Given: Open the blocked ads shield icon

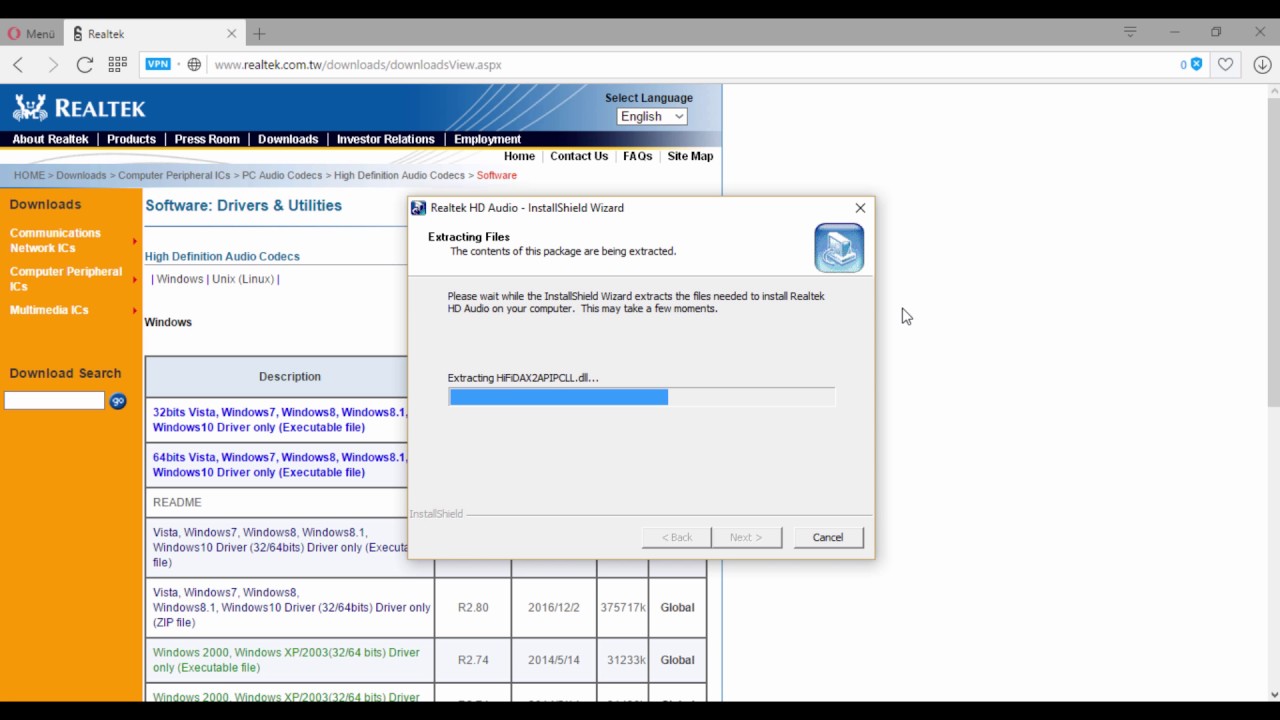Looking at the screenshot, I should 1196,64.
